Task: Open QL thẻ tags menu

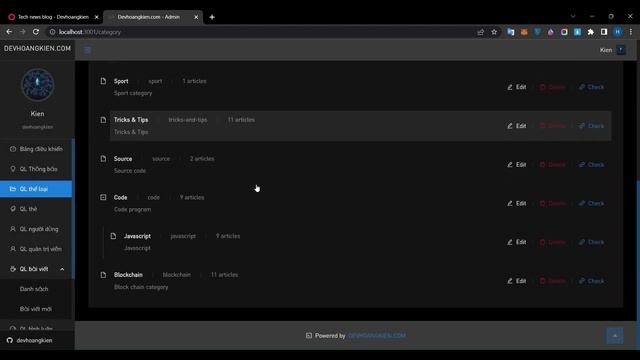Action: tap(36, 209)
